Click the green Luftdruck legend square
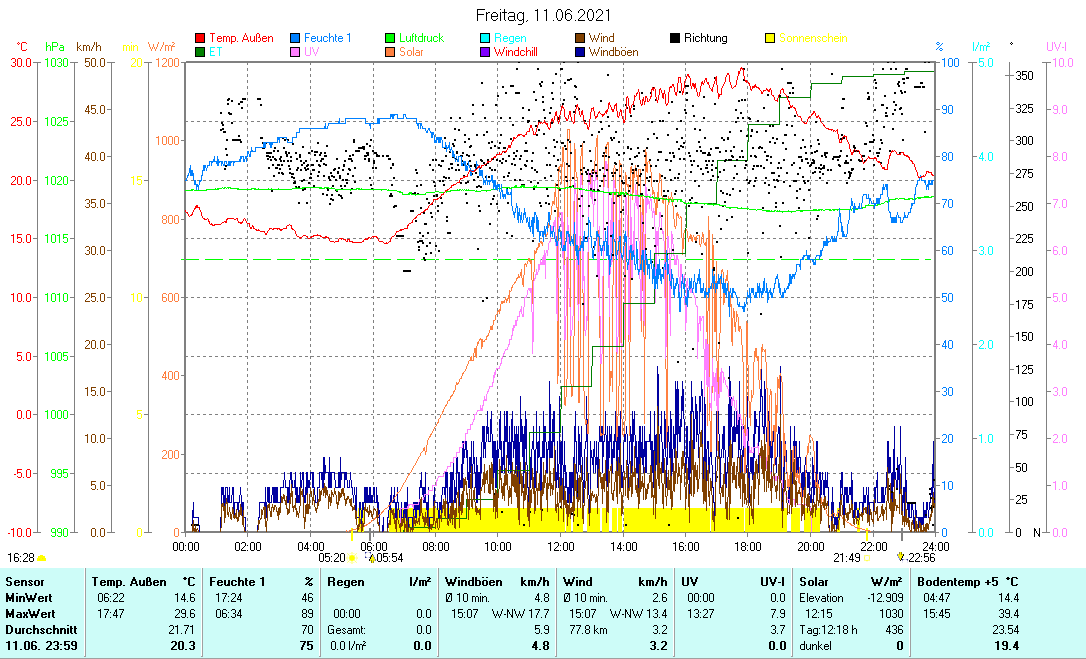Image resolution: width=1086 pixels, height=659 pixels. pyautogui.click(x=391, y=39)
